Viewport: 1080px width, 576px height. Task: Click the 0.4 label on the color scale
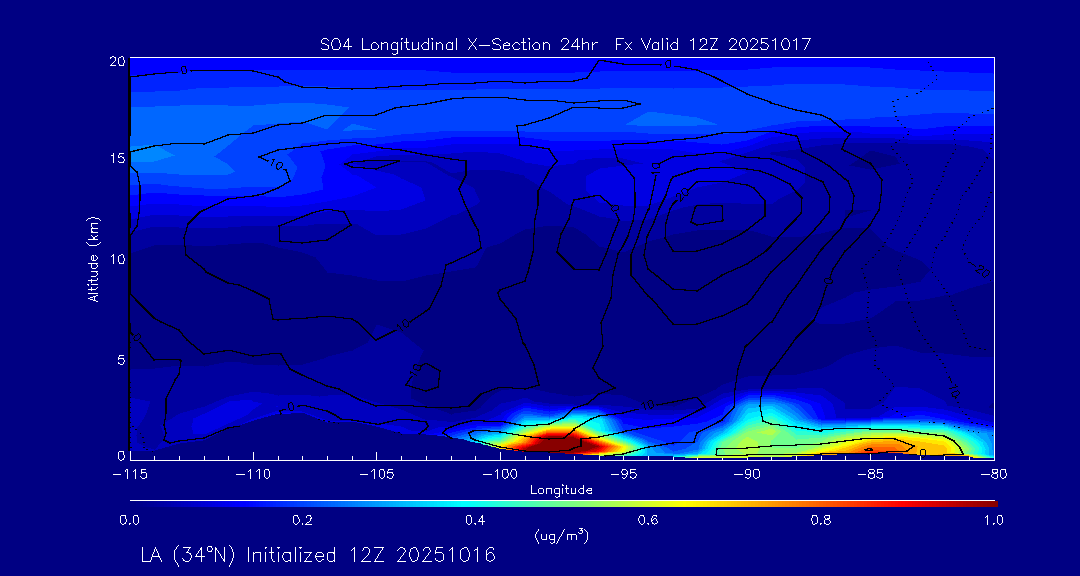(475, 520)
